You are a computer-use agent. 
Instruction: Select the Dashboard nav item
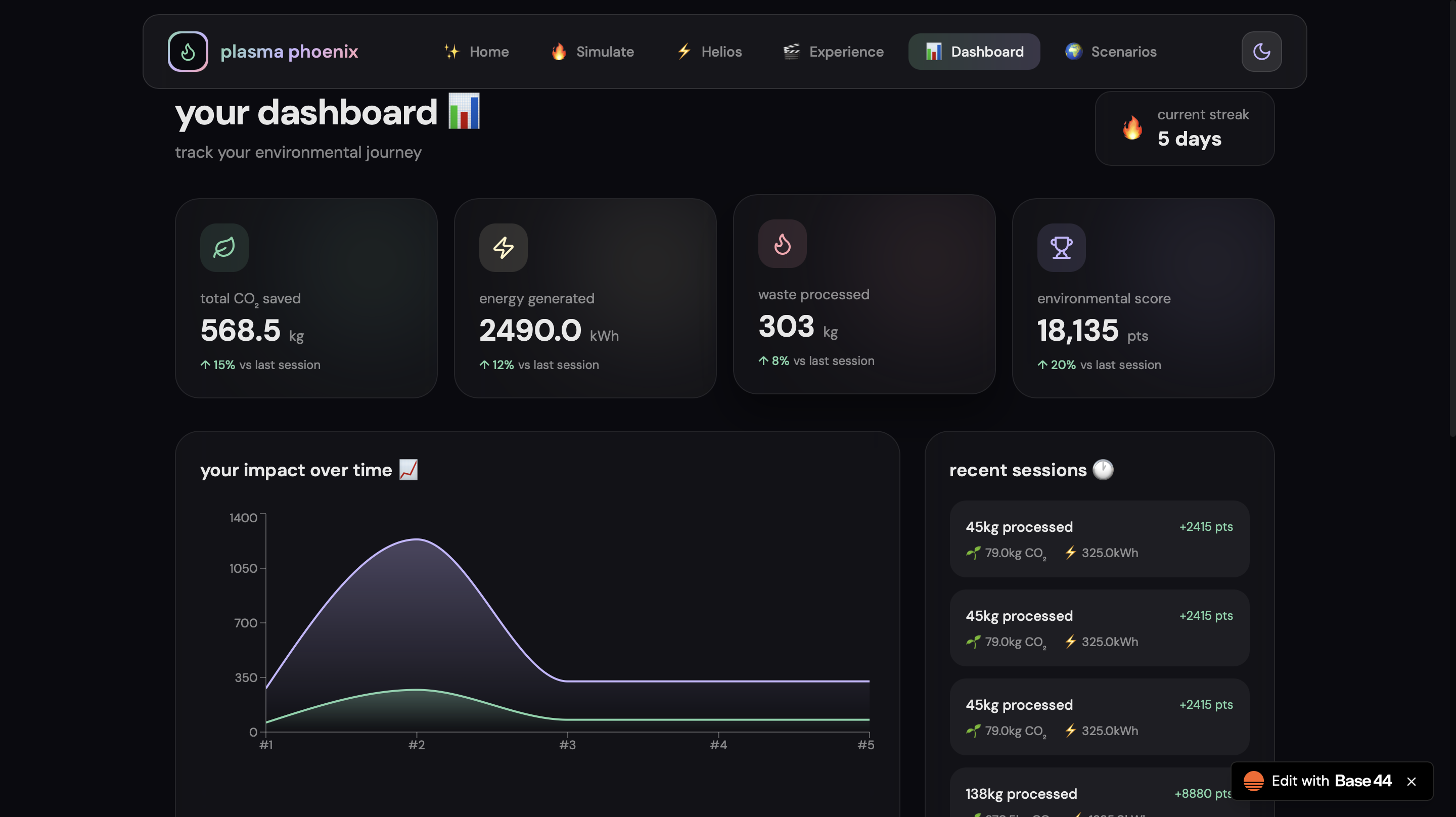coord(974,52)
